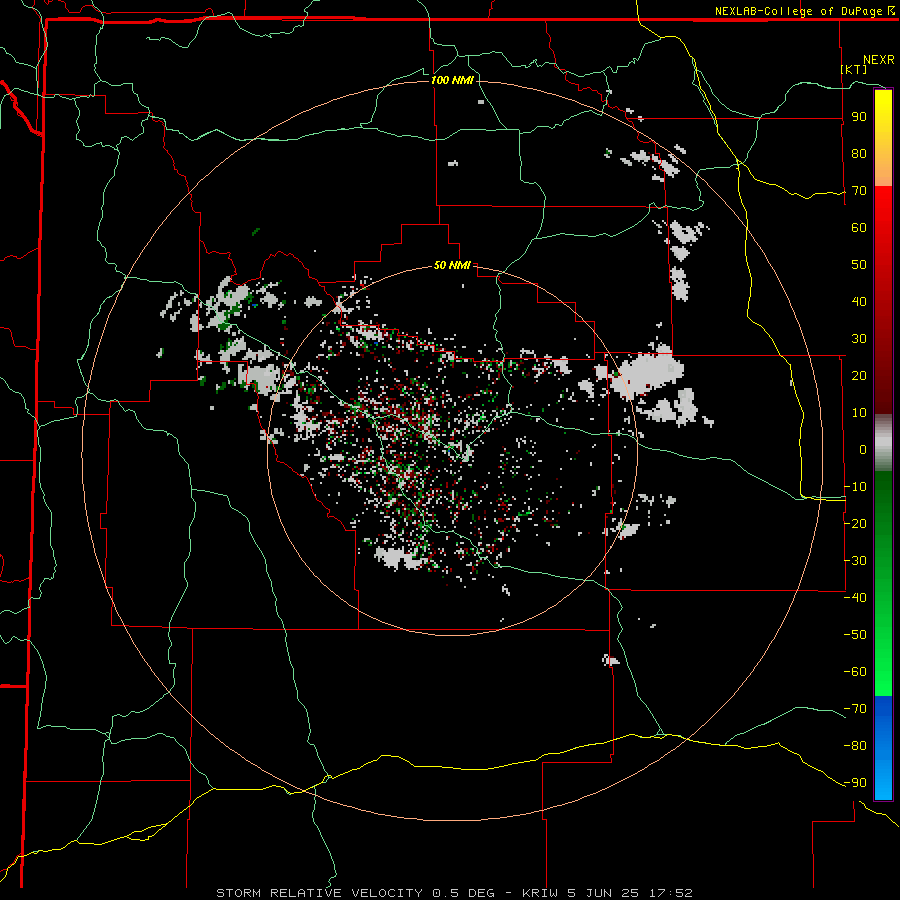Image resolution: width=900 pixels, height=900 pixels.
Task: Click the KRIW station identifier in the caption
Action: point(540,893)
